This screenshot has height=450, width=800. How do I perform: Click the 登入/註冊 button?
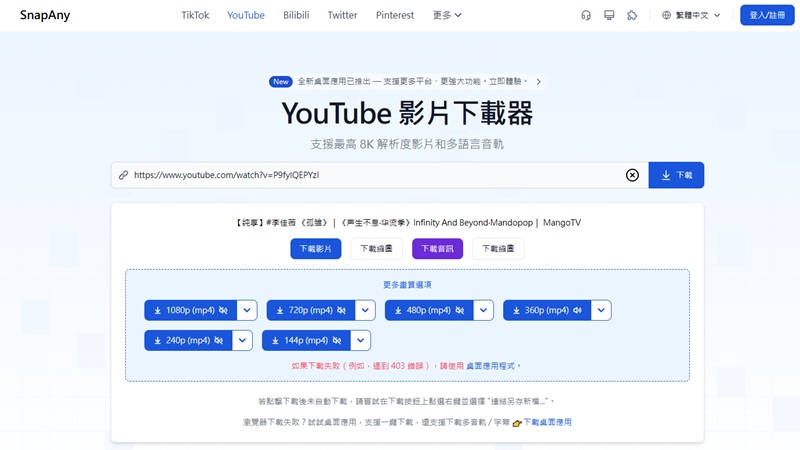pos(767,15)
